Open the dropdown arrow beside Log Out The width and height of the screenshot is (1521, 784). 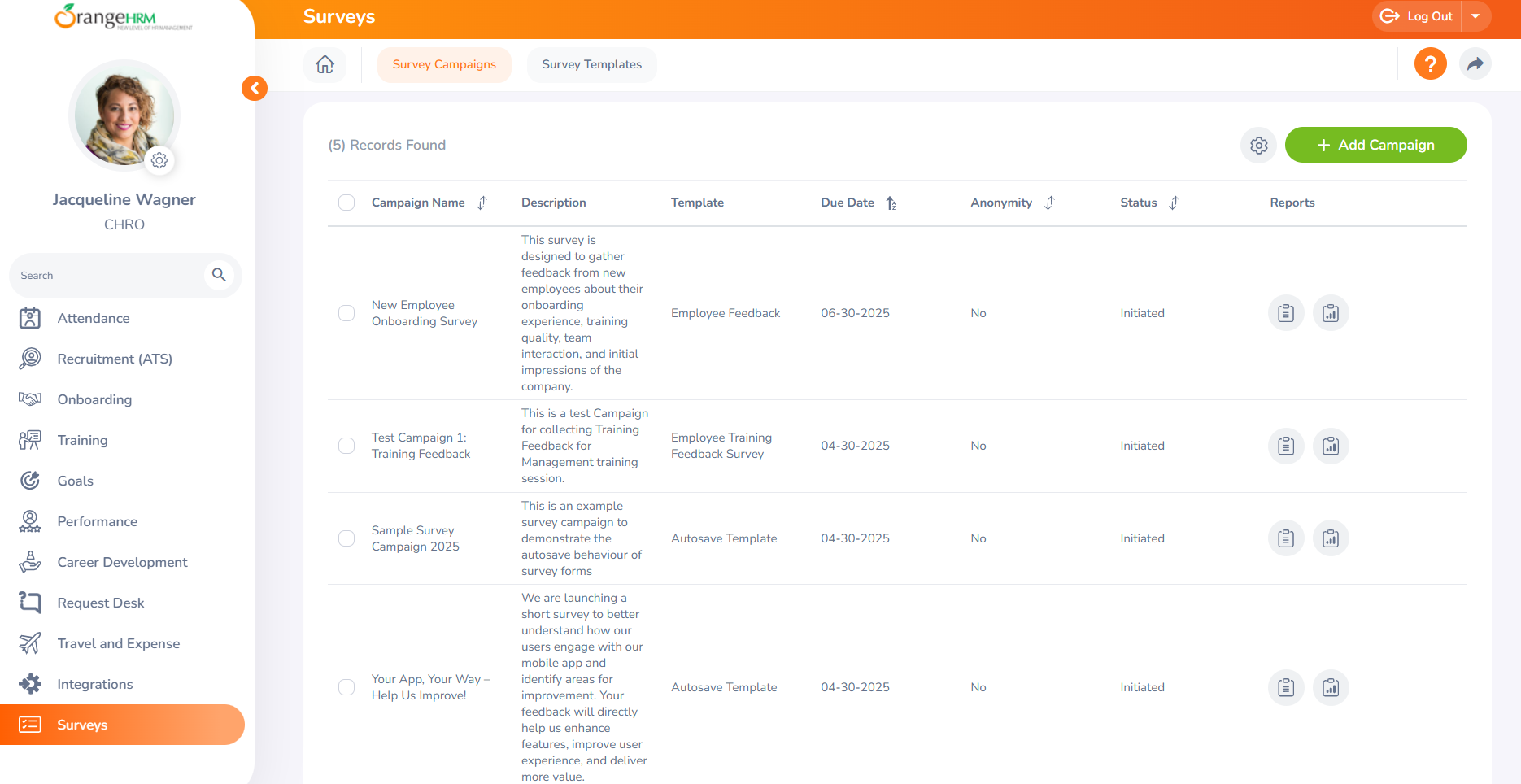(1475, 16)
